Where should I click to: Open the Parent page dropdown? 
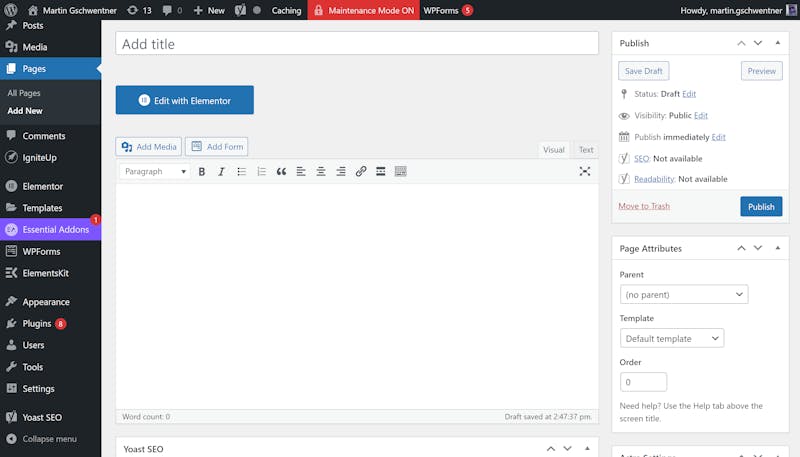[684, 294]
